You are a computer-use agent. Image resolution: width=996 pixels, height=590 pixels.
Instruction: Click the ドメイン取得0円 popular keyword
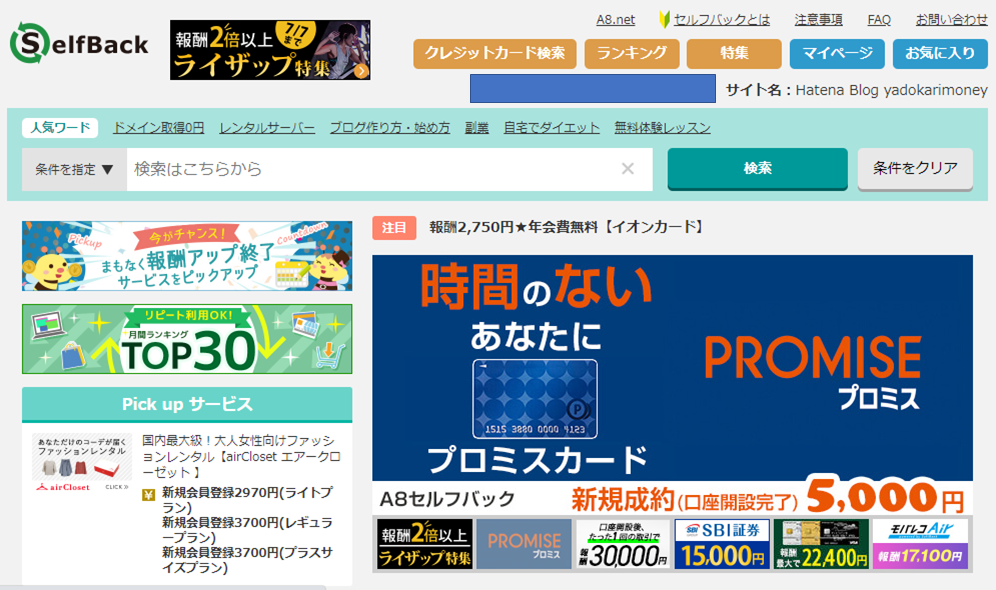(x=158, y=128)
